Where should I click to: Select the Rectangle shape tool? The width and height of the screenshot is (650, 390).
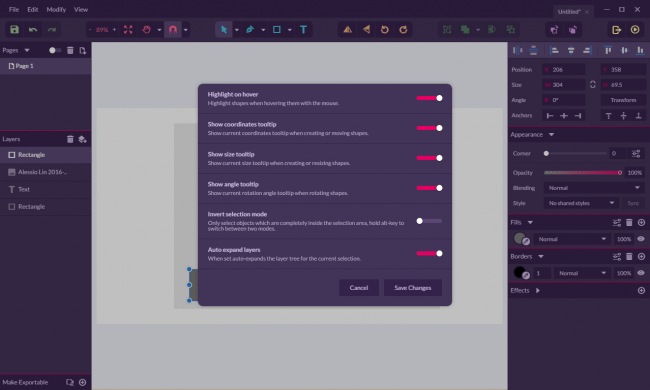[x=276, y=29]
